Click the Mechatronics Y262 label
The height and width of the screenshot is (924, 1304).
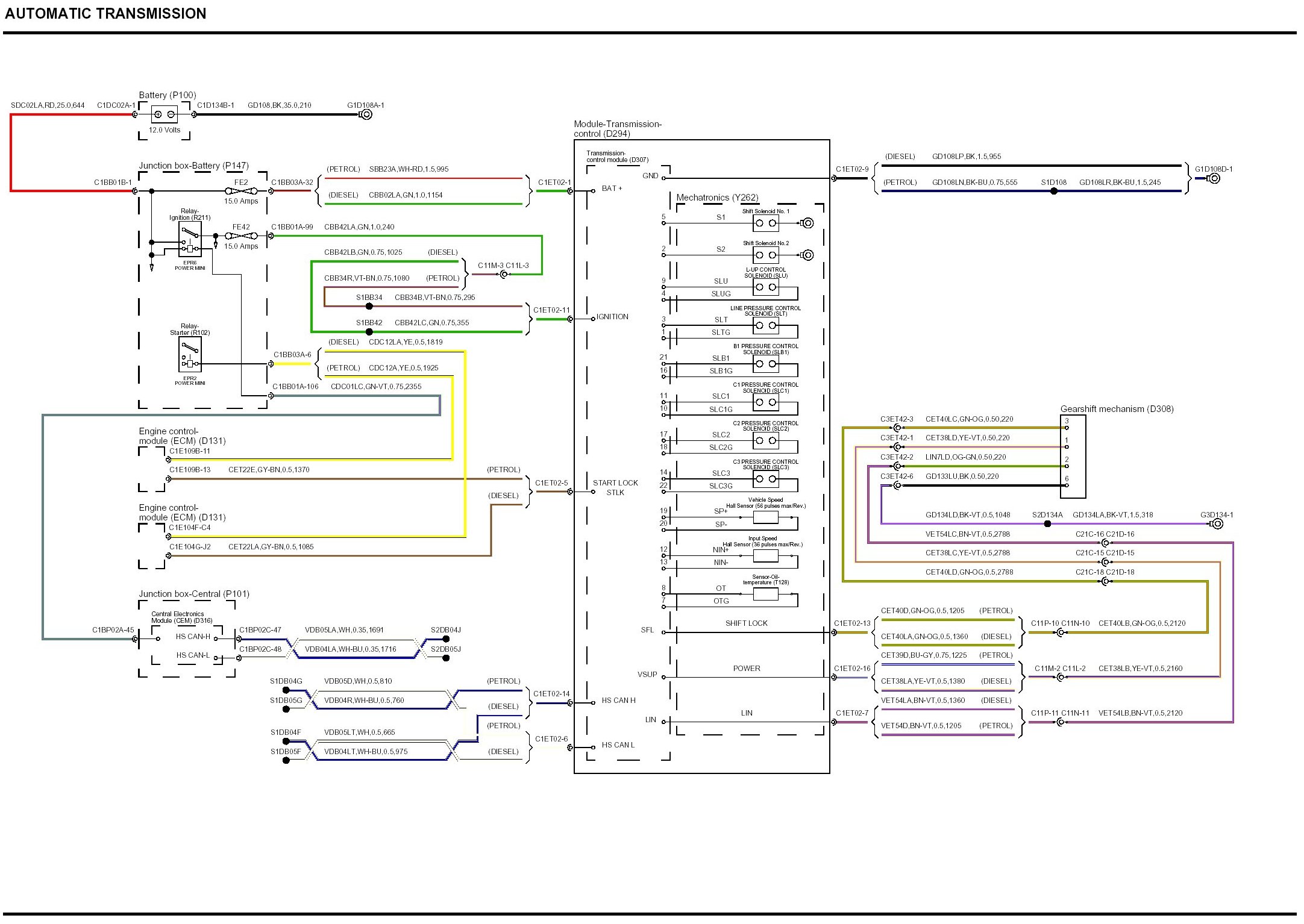coord(717,198)
